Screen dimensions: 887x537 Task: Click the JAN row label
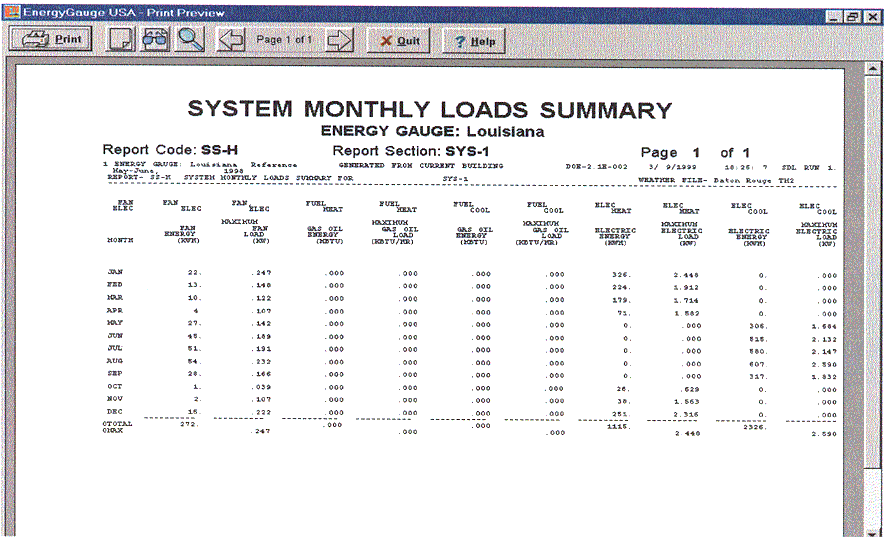115,272
